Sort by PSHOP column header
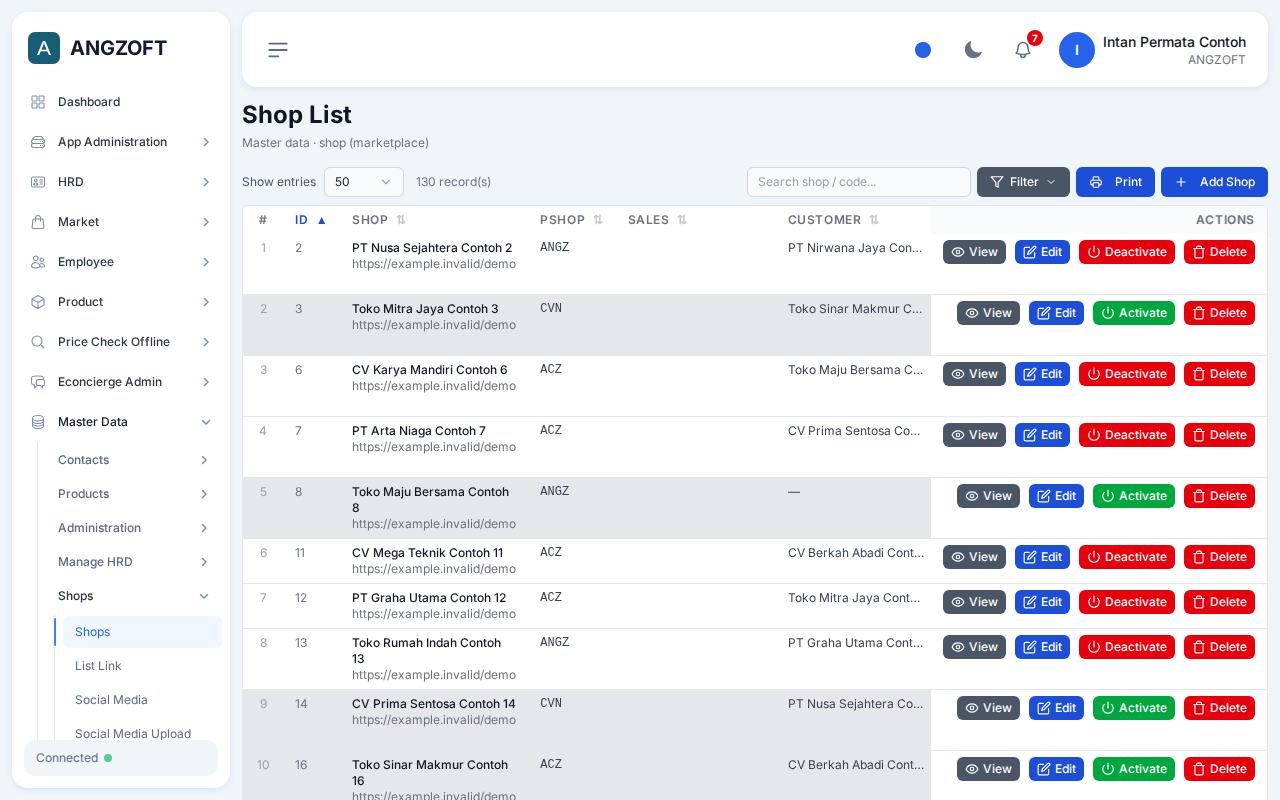This screenshot has width=1280, height=800. tap(572, 220)
